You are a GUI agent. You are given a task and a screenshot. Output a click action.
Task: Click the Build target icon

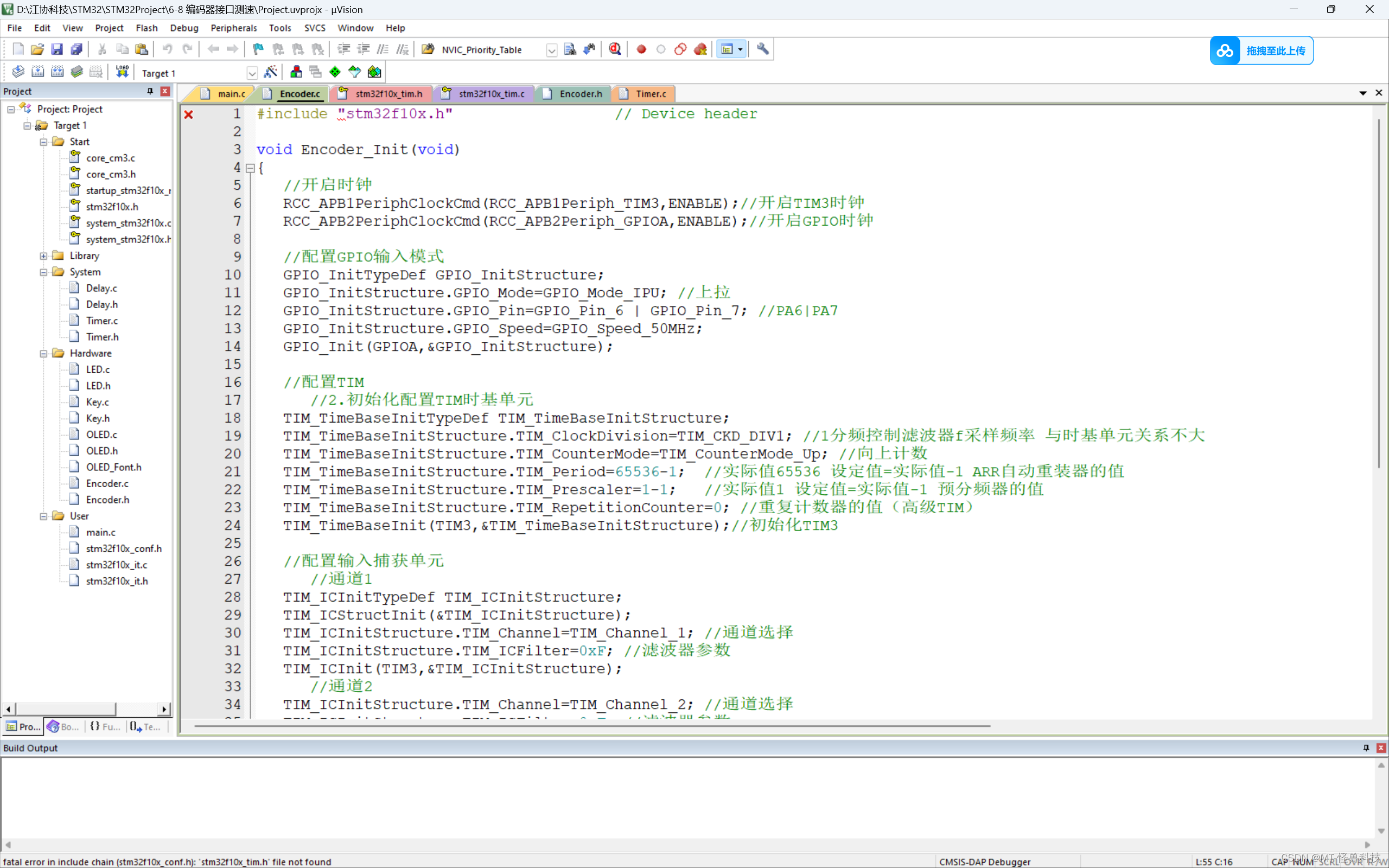[x=38, y=72]
